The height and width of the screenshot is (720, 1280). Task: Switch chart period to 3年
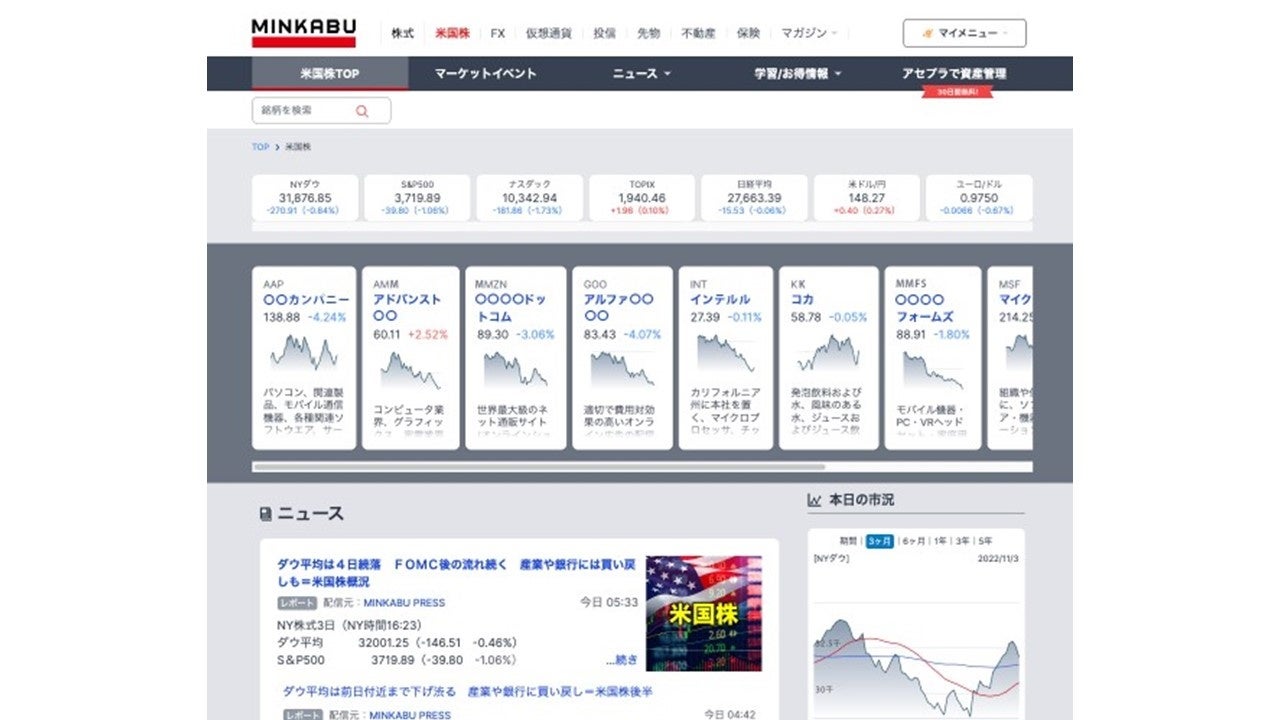(962, 541)
